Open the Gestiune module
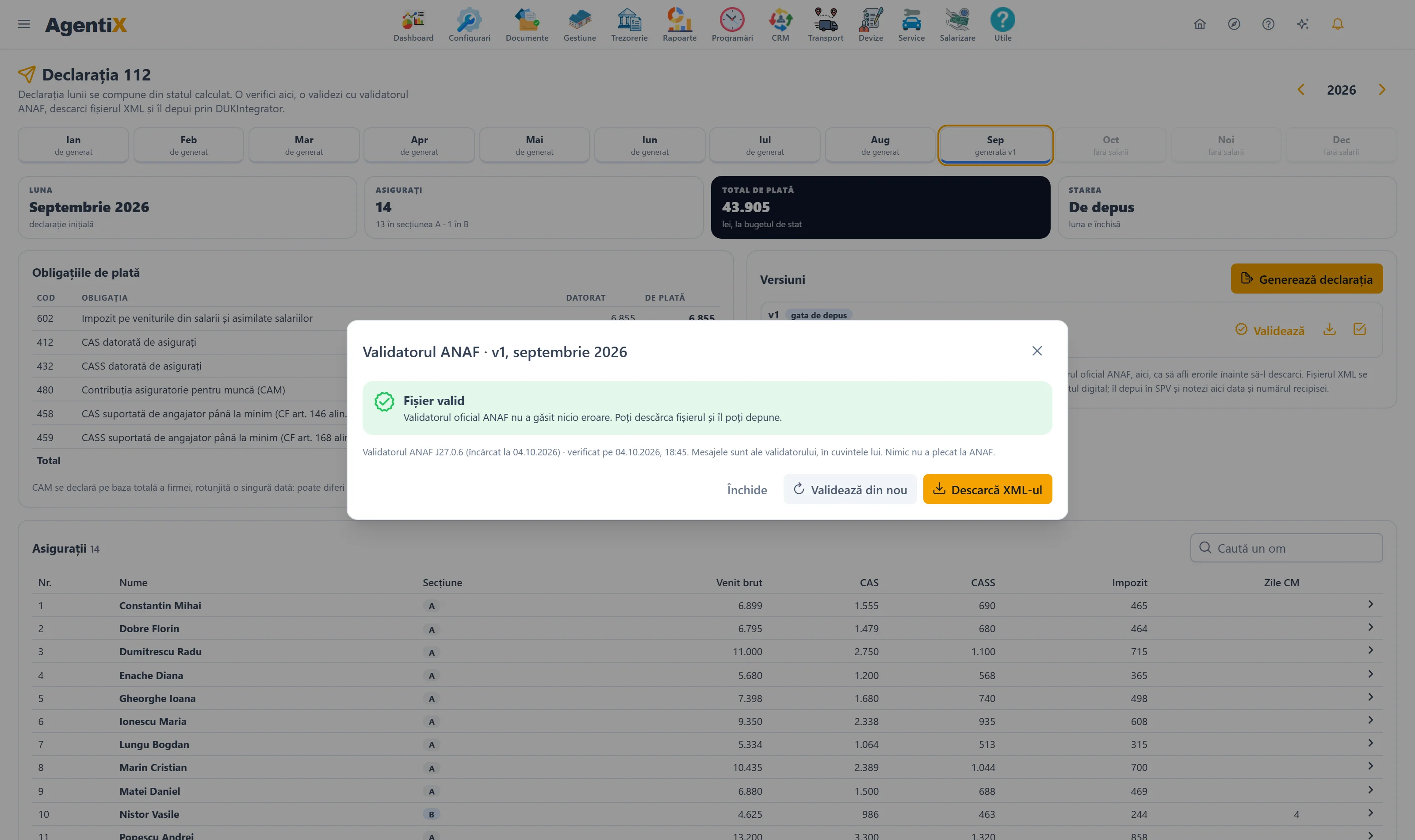This screenshot has width=1415, height=840. (580, 25)
